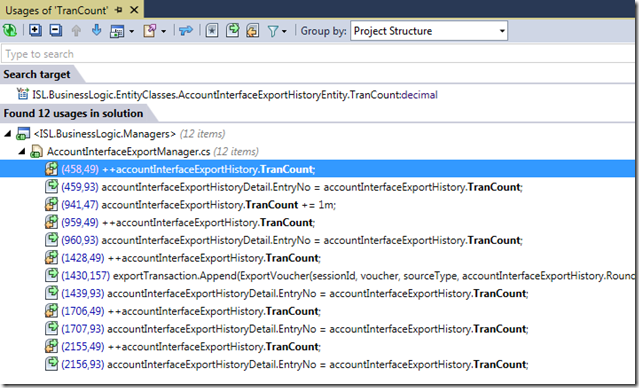This screenshot has width=639, height=388.
Task: Click the 'Found 12 usages in solution' header
Action: click(73, 113)
